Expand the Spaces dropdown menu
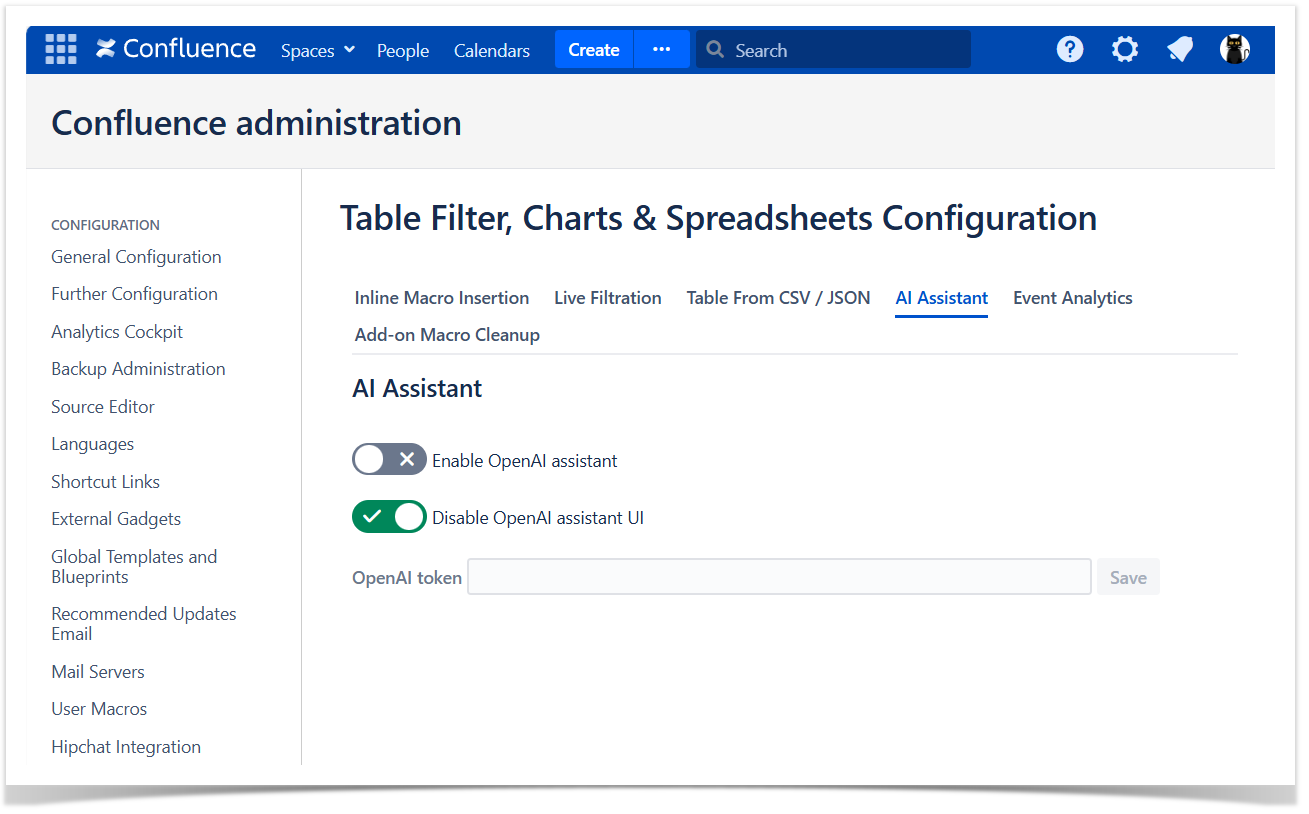Image resolution: width=1309 pixels, height=814 pixels. [x=318, y=50]
